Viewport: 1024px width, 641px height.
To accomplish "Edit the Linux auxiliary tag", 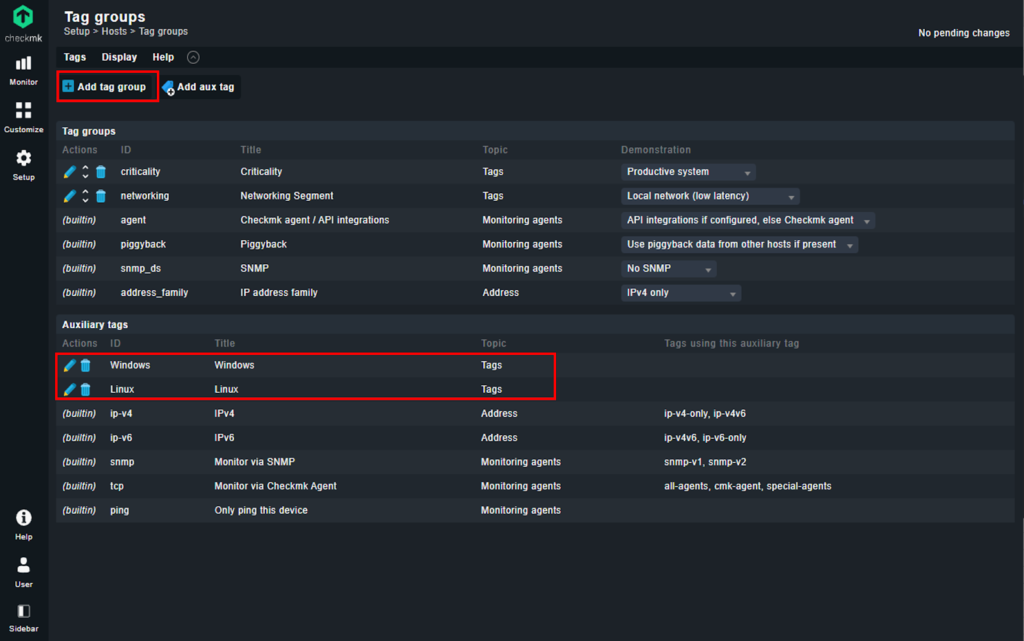I will (69, 389).
